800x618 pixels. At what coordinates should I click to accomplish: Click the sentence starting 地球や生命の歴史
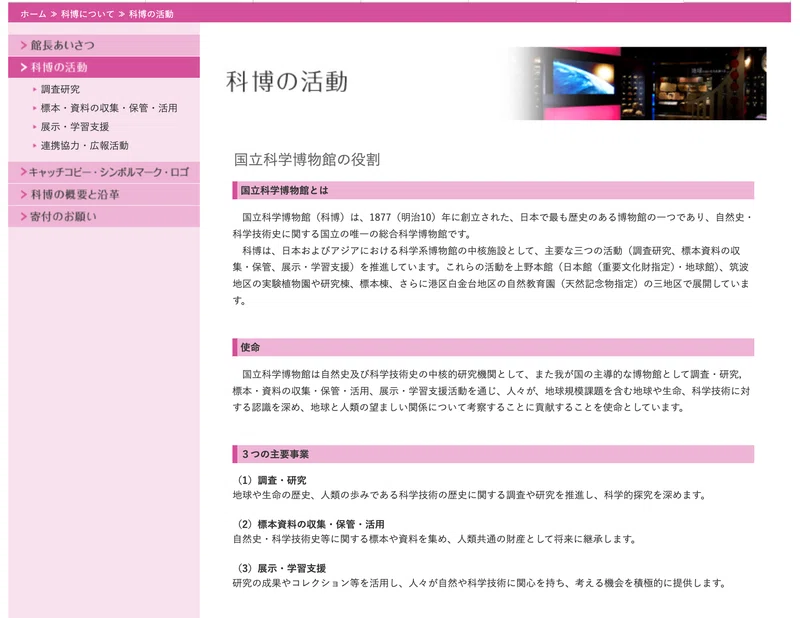pyautogui.click(x=469, y=495)
